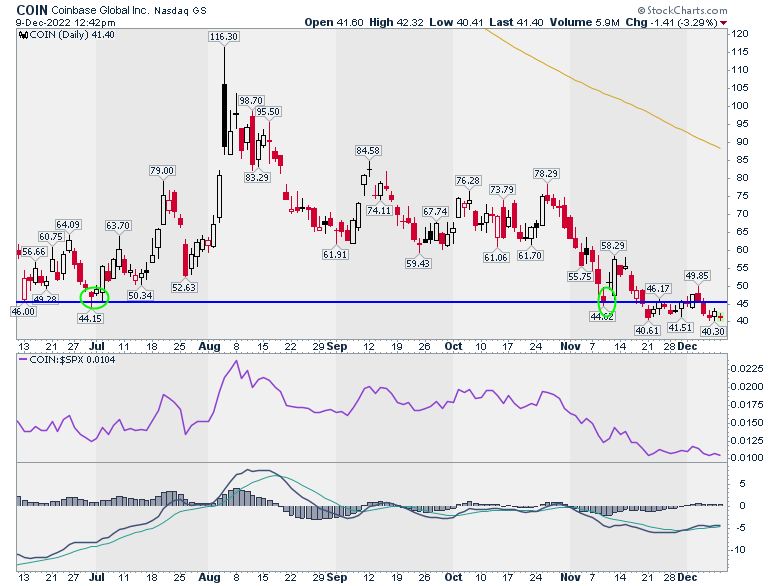Click the 76.28 price label
This screenshot has height=586, width=780.
pos(468,180)
